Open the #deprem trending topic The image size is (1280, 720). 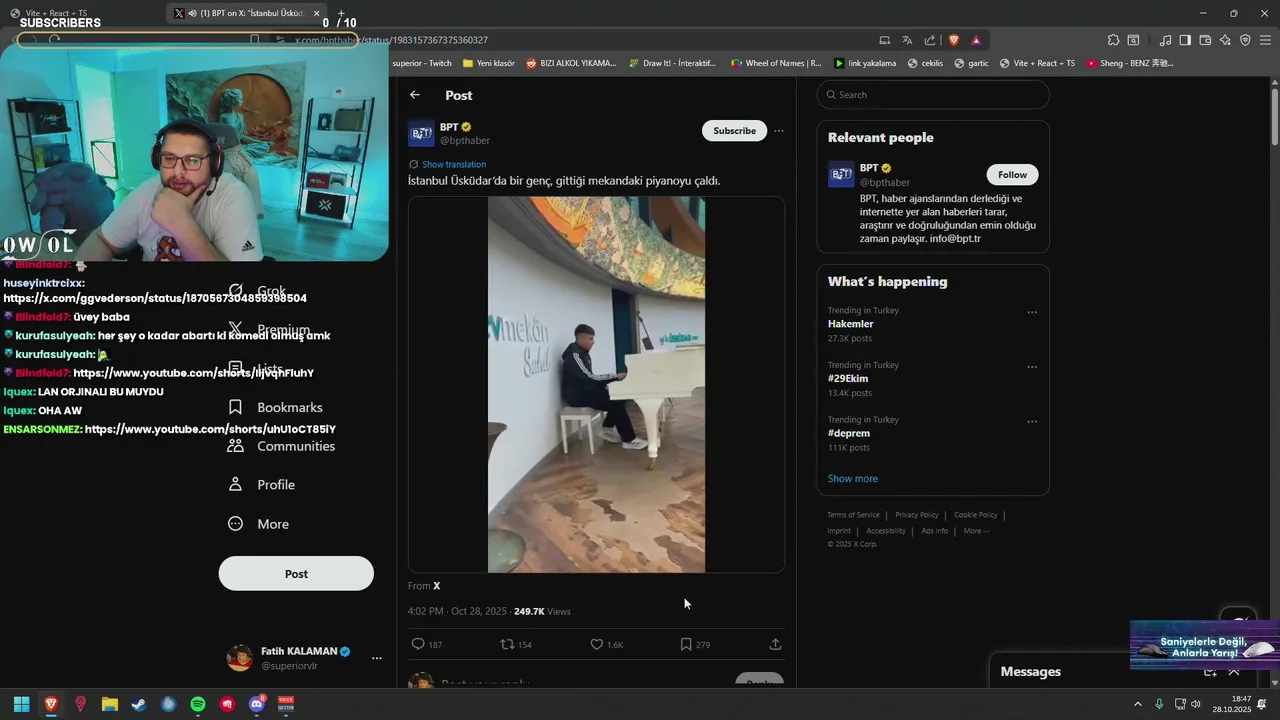[x=849, y=433]
